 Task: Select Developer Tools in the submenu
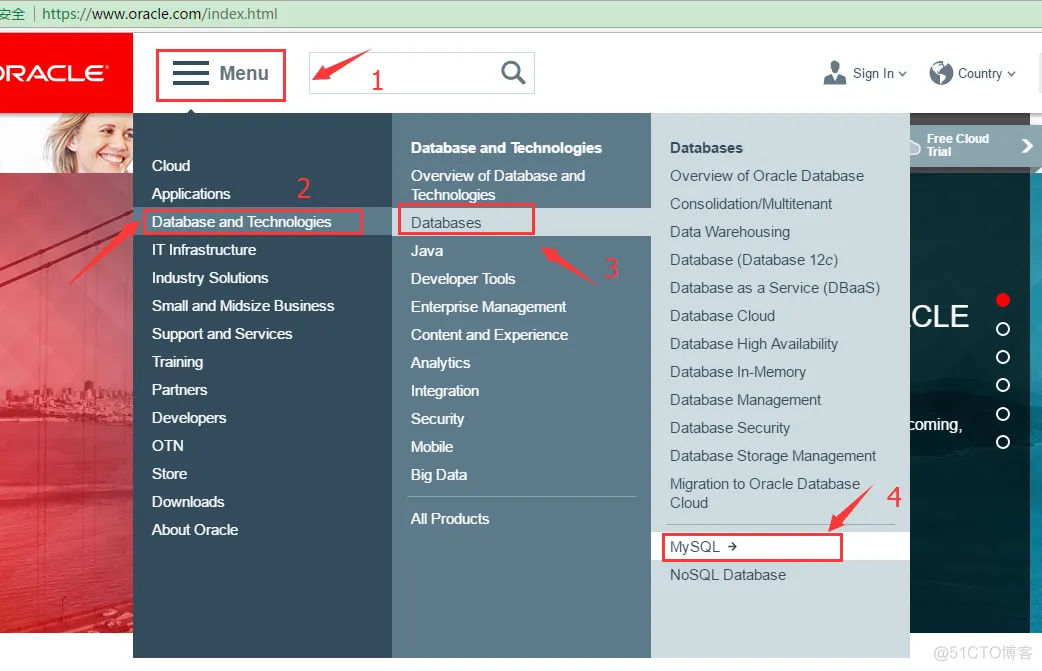(x=463, y=278)
